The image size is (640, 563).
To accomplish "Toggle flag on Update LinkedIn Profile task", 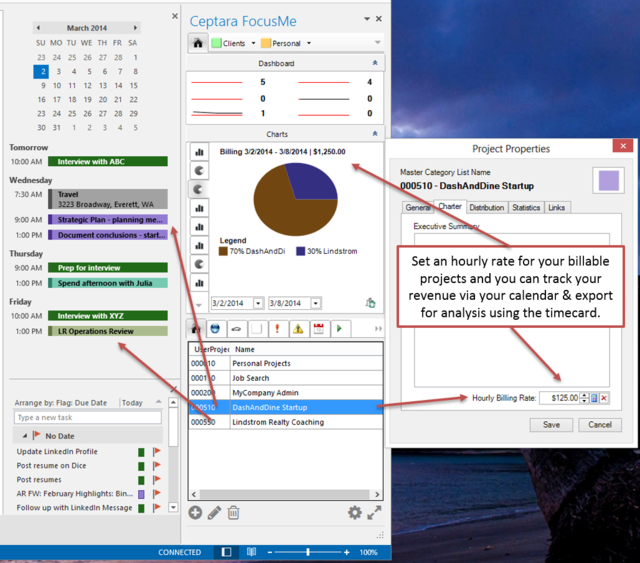I will 157,452.
